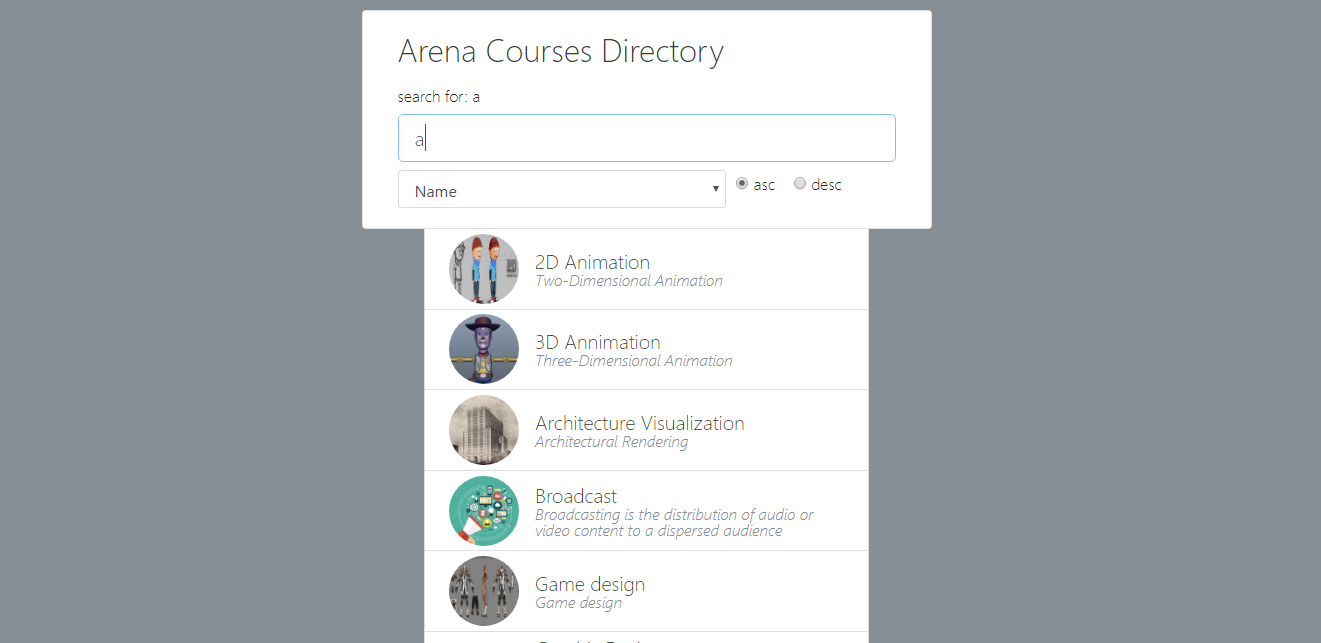Click the italic Game design subtitle
The width and height of the screenshot is (1321, 643).
pos(578,603)
